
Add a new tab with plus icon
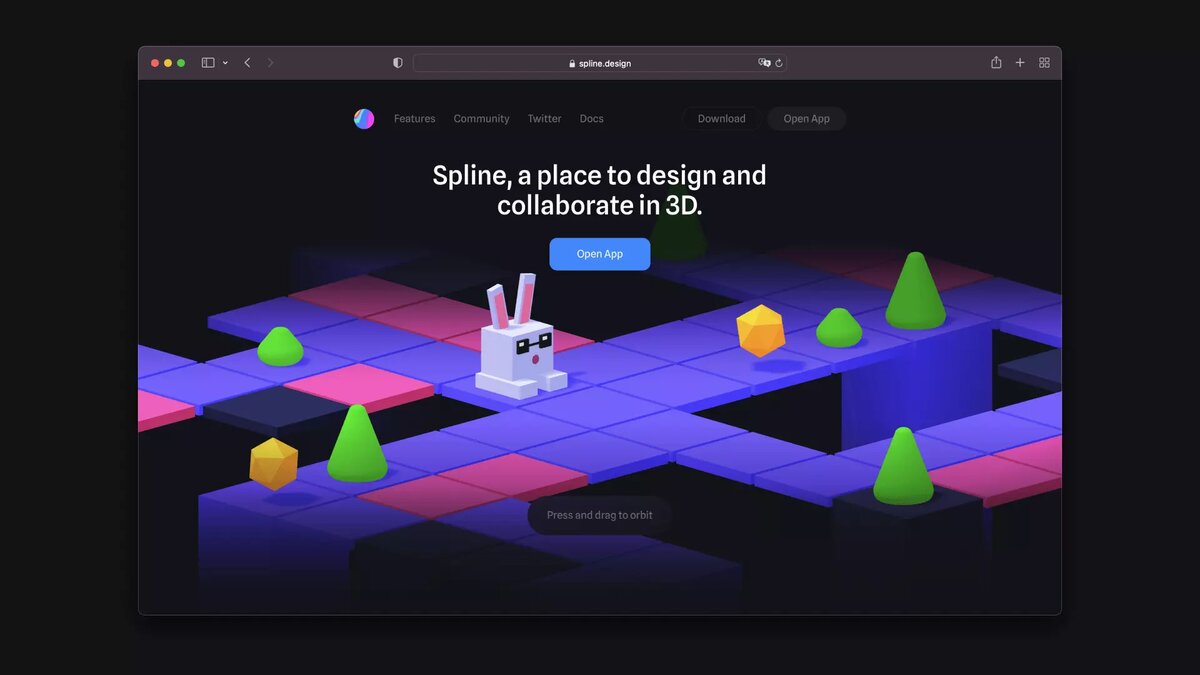coord(1020,62)
